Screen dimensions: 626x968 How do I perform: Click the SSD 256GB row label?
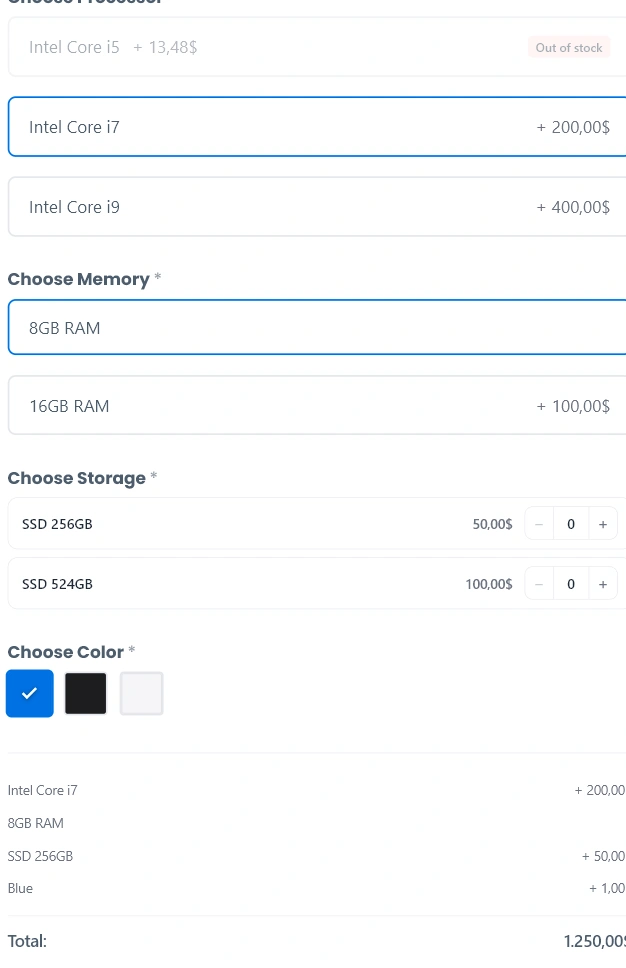pos(57,524)
